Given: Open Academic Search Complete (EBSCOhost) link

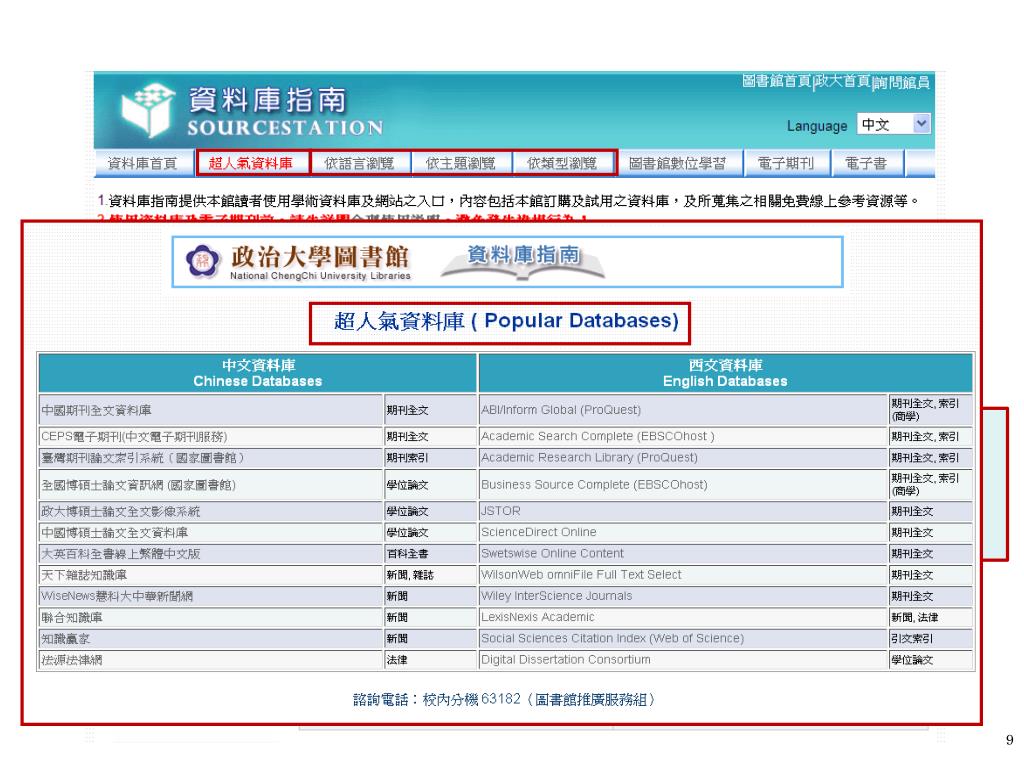Looking at the screenshot, I should coord(598,436).
